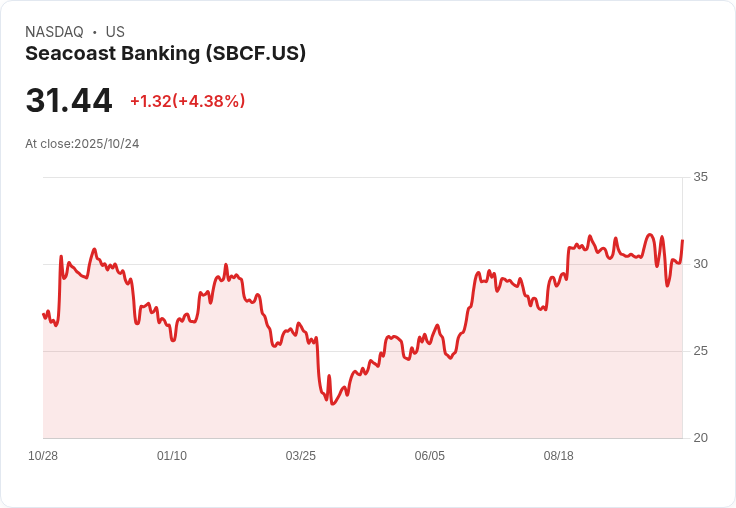Click the 31.44 current price
This screenshot has width=736, height=508.
point(69,101)
